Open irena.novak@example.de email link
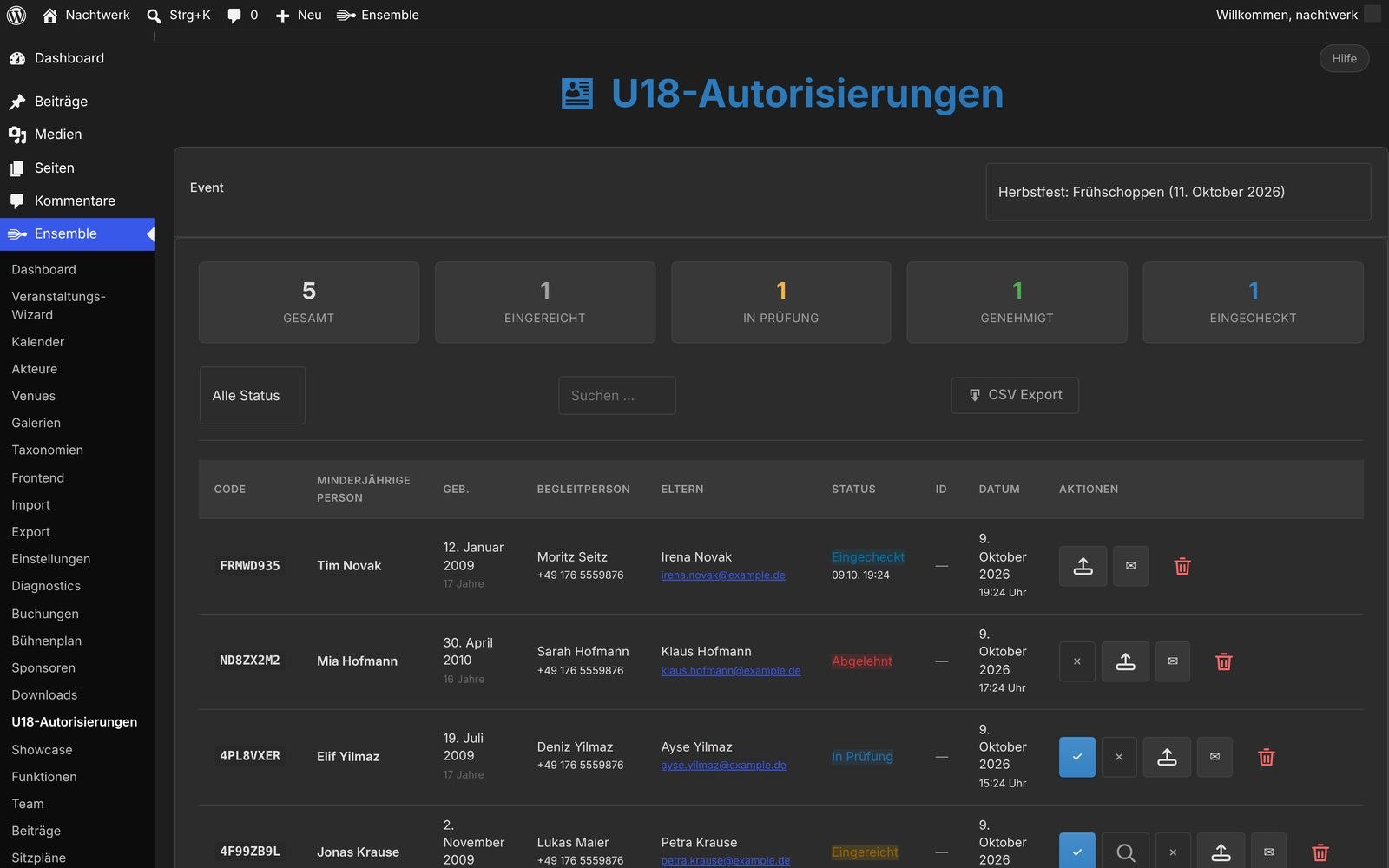Image resolution: width=1389 pixels, height=868 pixels. click(x=723, y=575)
